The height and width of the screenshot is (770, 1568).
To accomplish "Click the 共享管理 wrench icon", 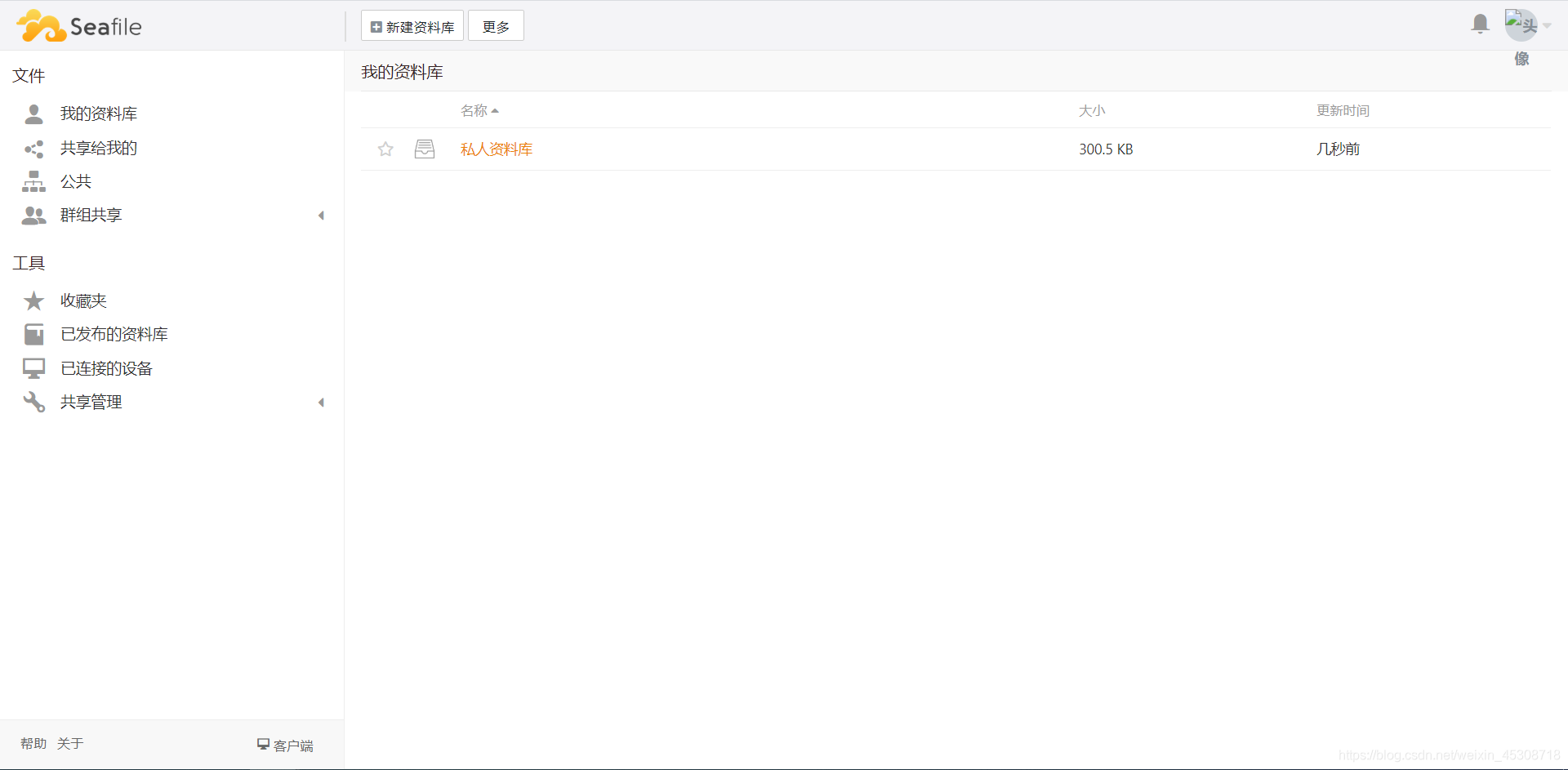I will (33, 403).
